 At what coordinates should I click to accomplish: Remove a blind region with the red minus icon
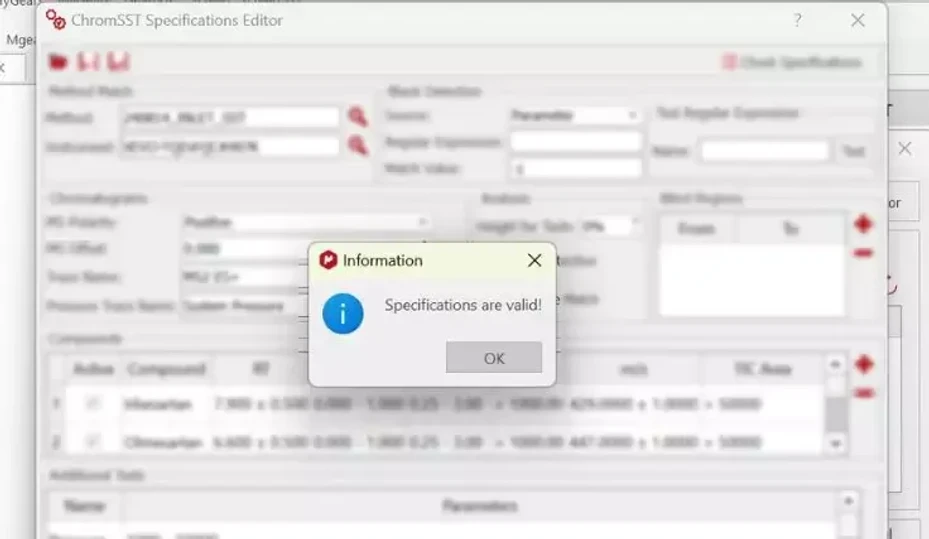pyautogui.click(x=863, y=253)
